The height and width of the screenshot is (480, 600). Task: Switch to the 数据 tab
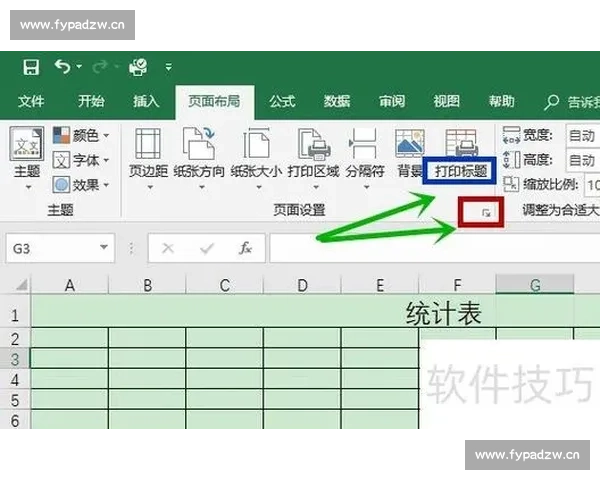pos(337,101)
